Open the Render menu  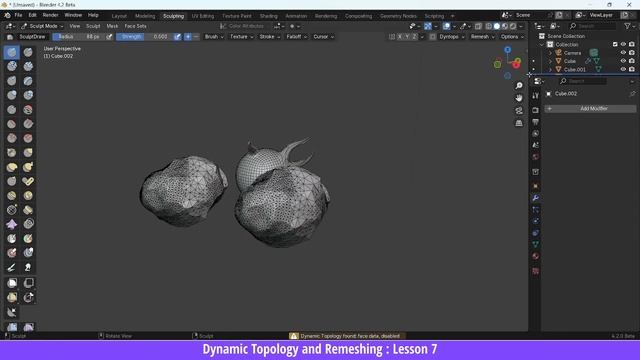51,15
